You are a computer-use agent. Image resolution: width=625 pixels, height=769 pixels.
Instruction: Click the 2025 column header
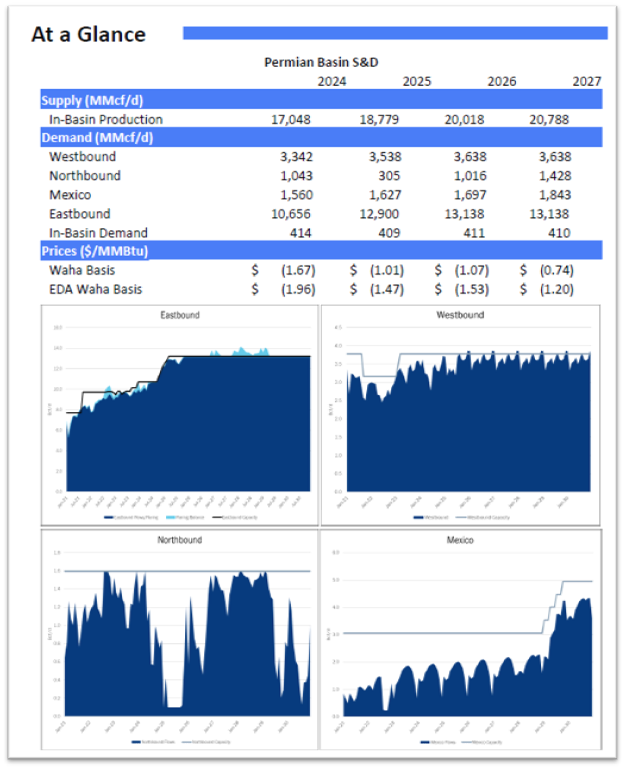(417, 81)
